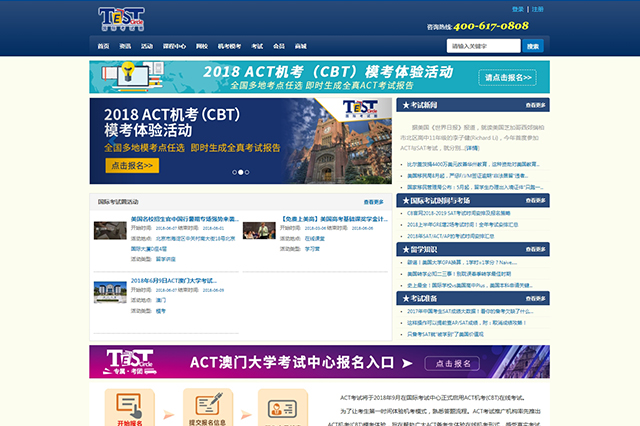Viewport: 640px width, 426px height.
Task: Open article about 提前查AP/SAT成绩
Action: [x=467, y=322]
